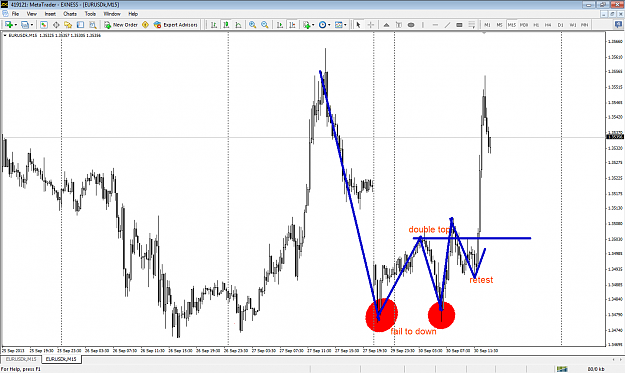Pick the triangle shape drawing tool

coord(386,25)
